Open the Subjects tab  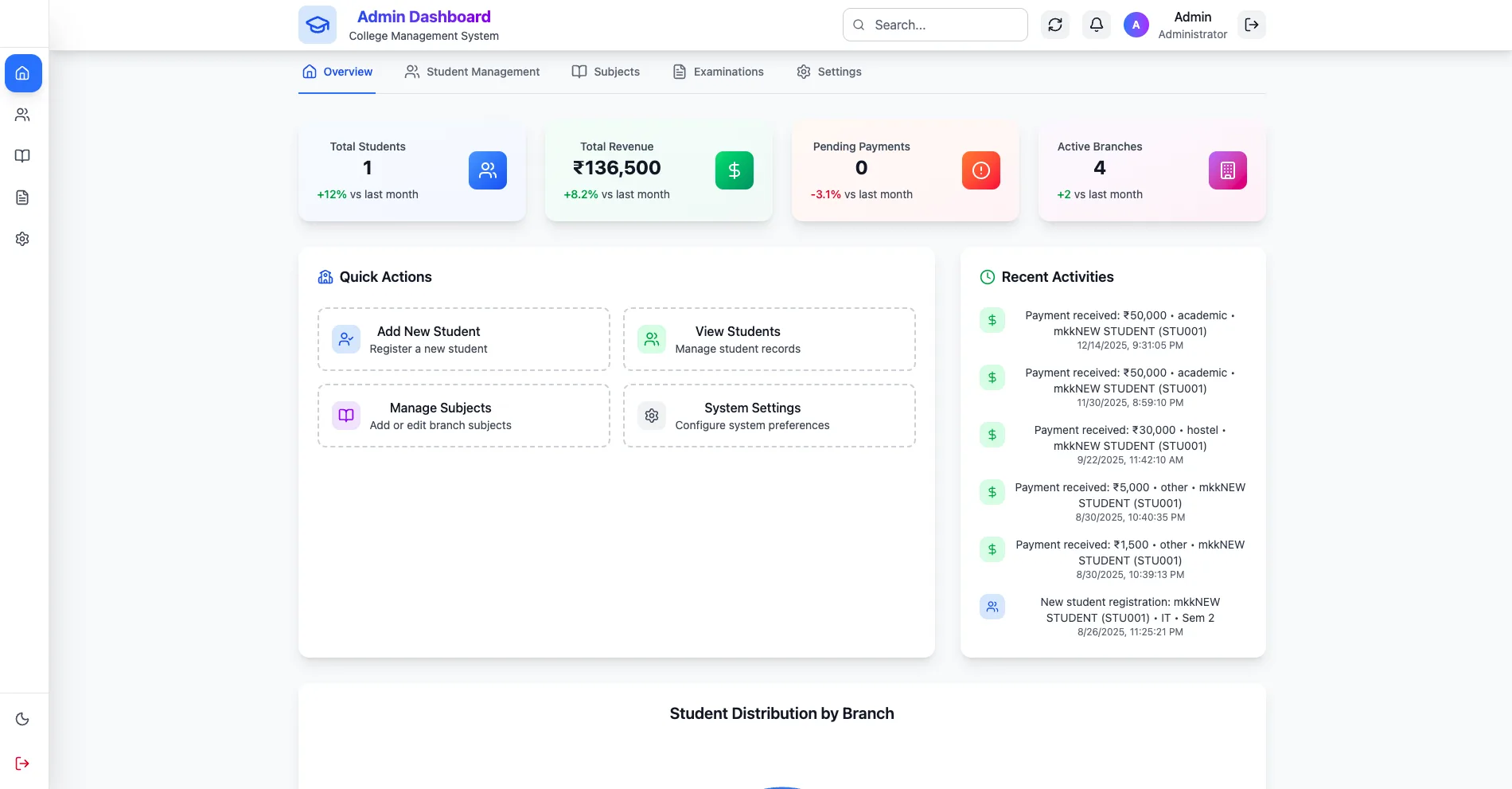pos(606,72)
